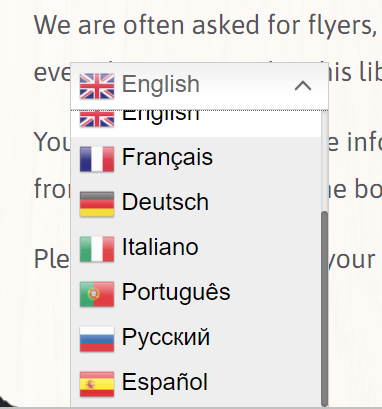Click the English language selector box
Screen dimensions: 382x409
199,86
